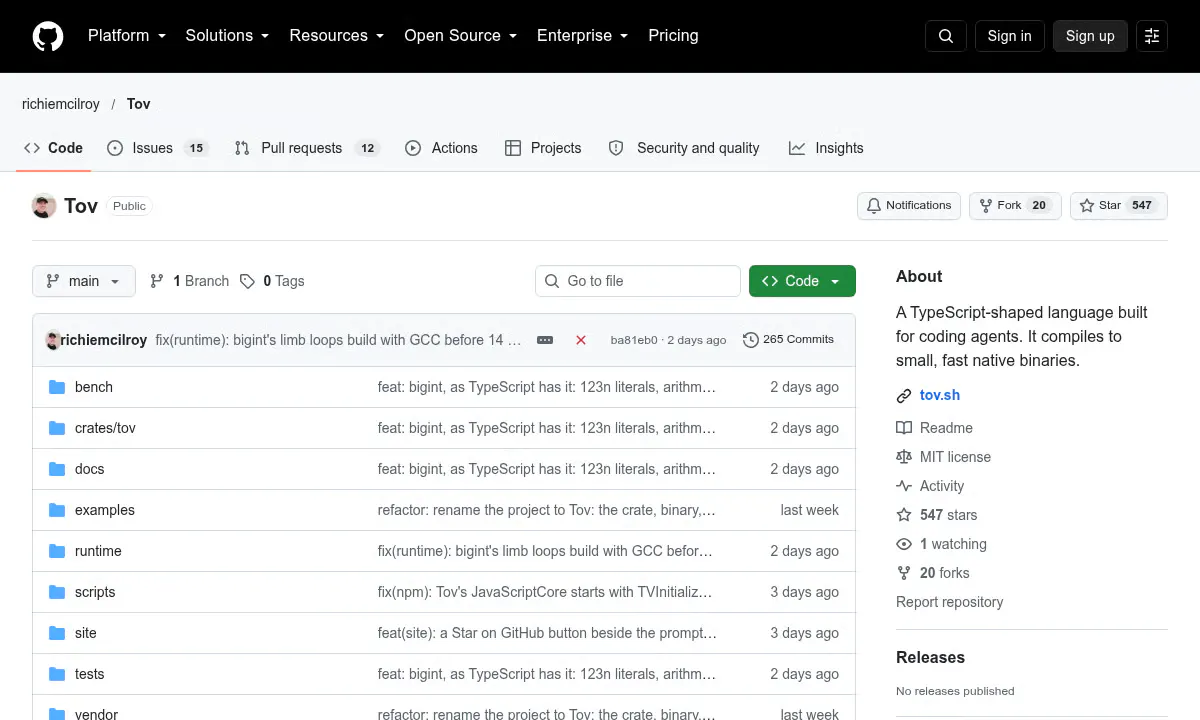Expand the main branch dropdown
Screen dimensions: 1200x720
click(x=83, y=281)
